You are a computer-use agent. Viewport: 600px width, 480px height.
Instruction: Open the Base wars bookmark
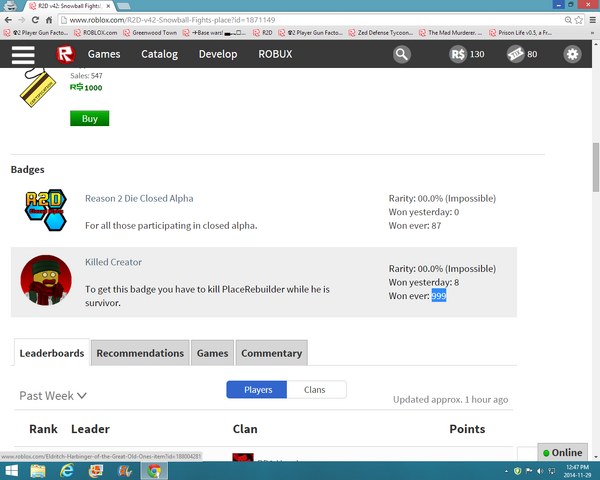214,33
